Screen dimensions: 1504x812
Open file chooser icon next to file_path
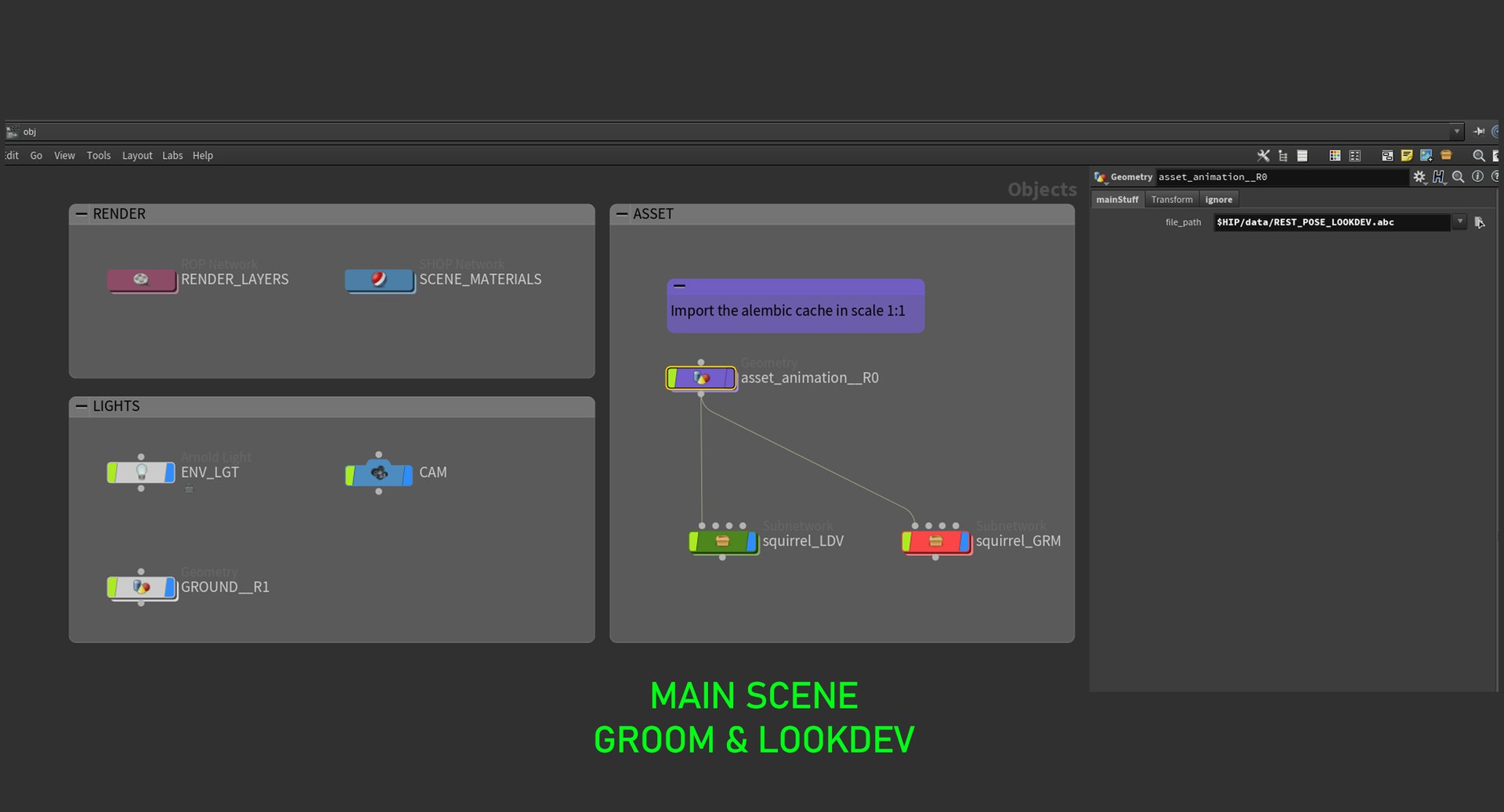(x=1479, y=222)
